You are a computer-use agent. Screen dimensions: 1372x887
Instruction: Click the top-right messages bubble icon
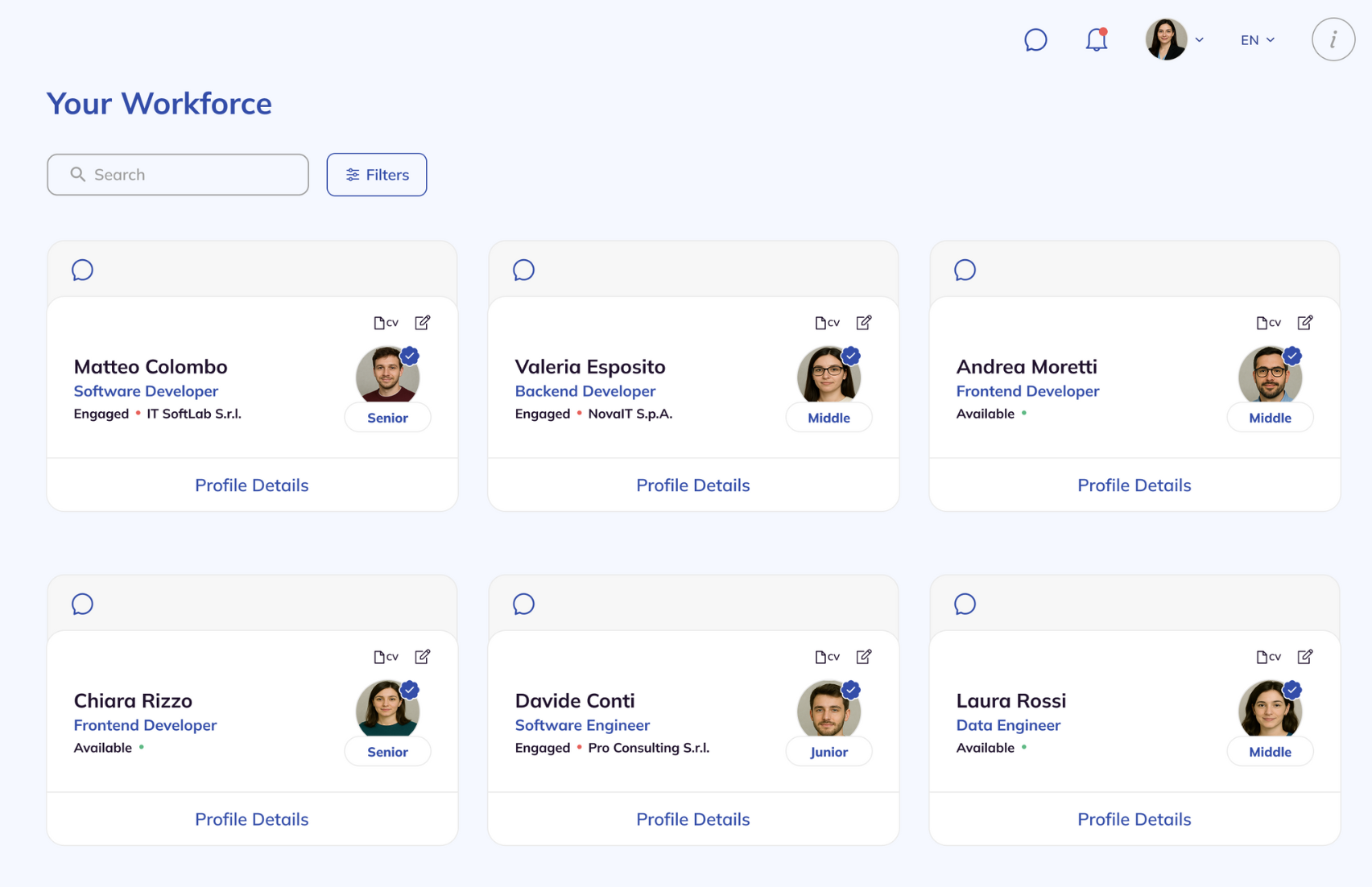[1035, 39]
